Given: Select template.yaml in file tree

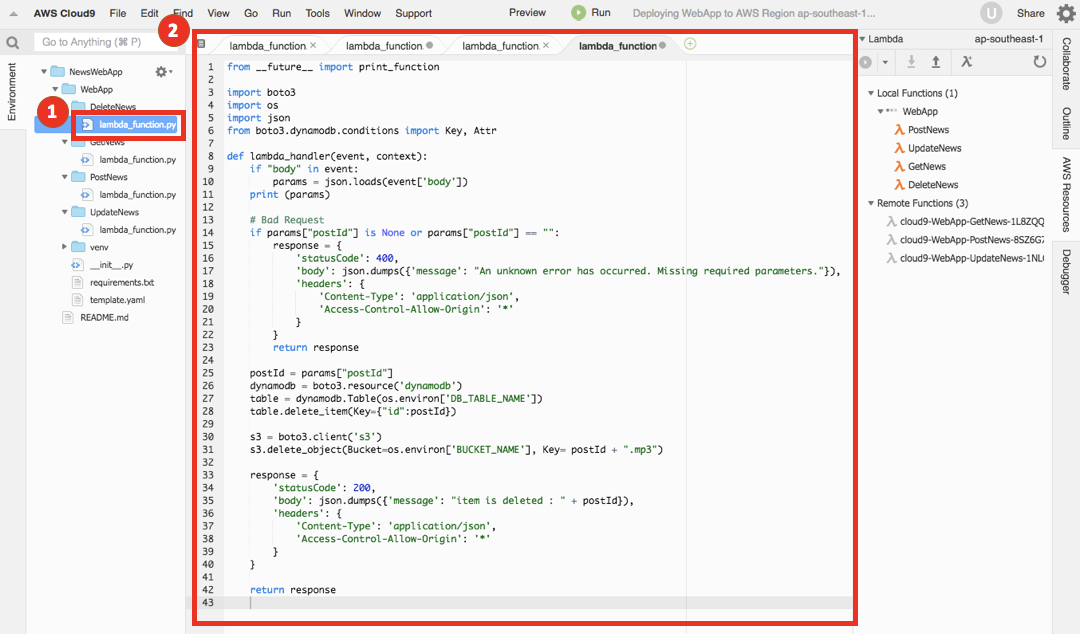Looking at the screenshot, I should point(117,300).
